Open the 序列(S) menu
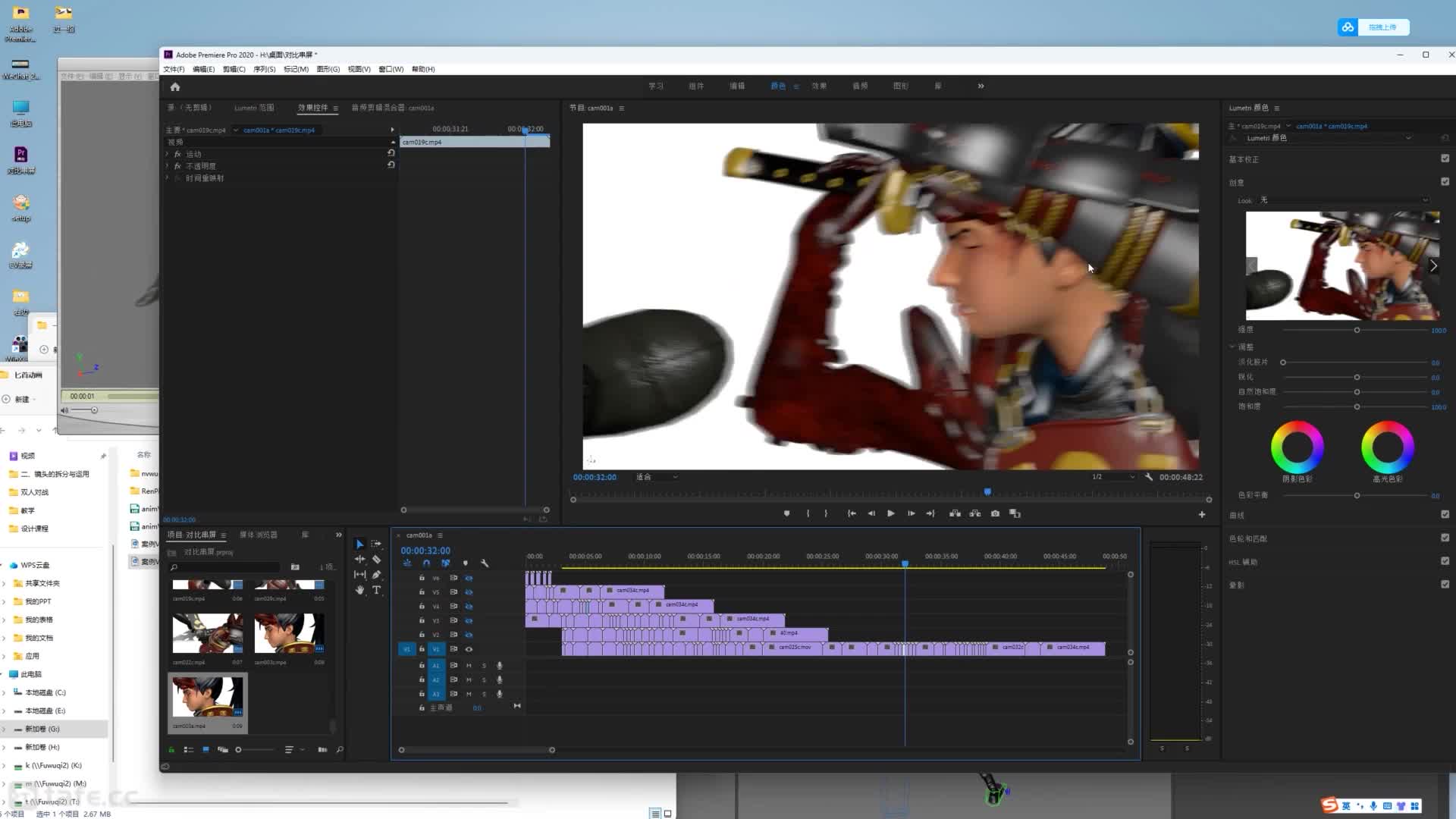The width and height of the screenshot is (1456, 819). tap(264, 69)
